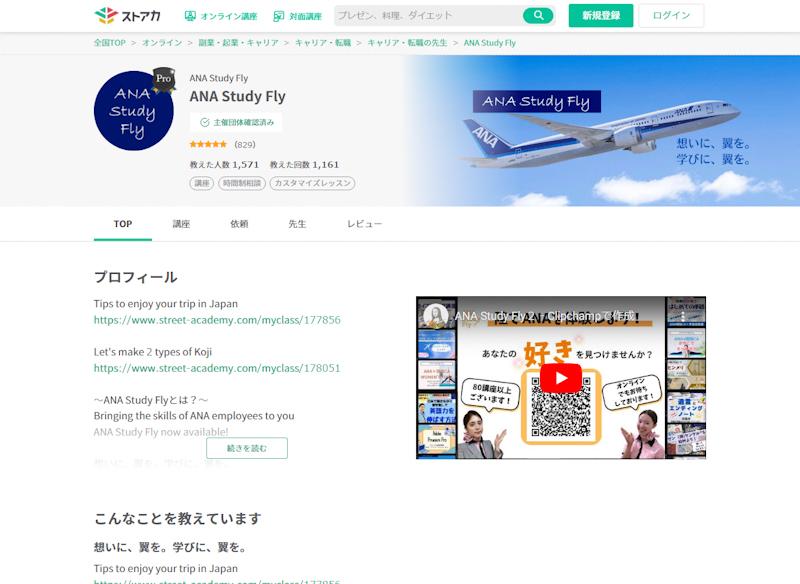800x584 pixels.
Task: Click the カスタマイズレッスン tag pill
Action: pyautogui.click(x=312, y=183)
